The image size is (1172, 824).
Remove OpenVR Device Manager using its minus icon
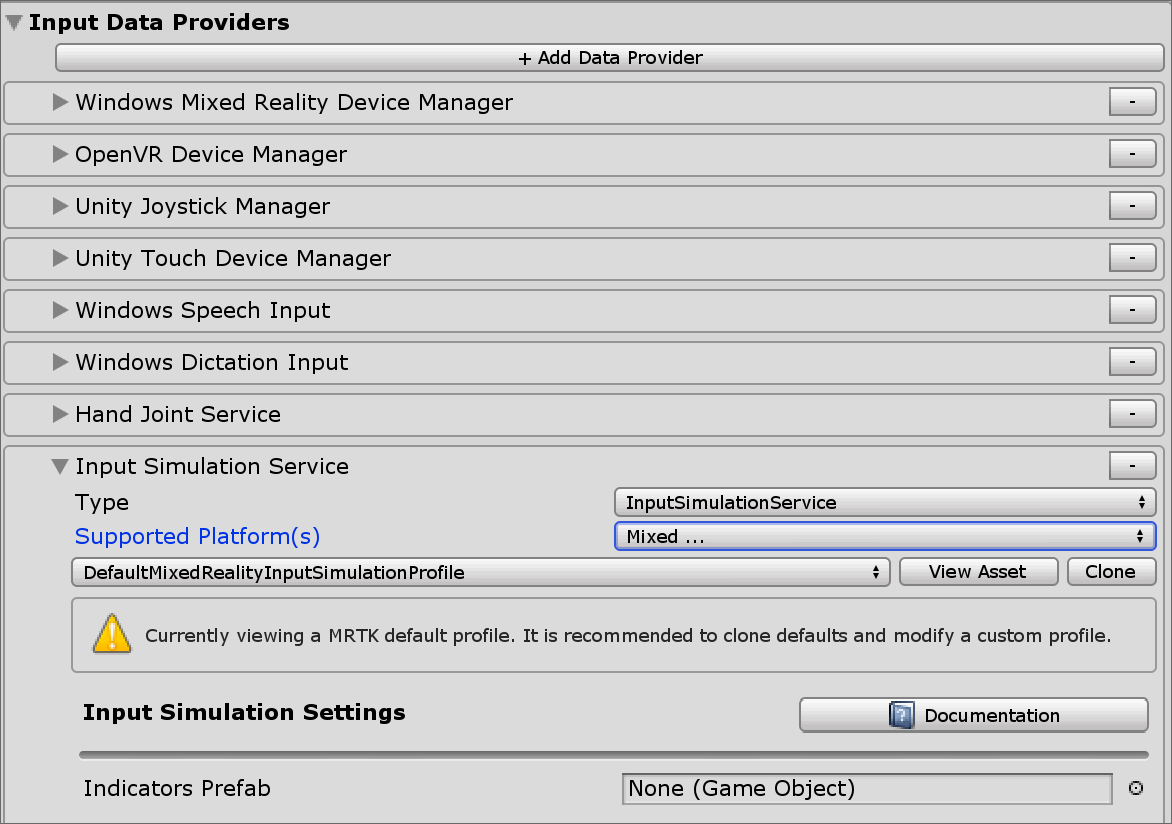[1131, 154]
